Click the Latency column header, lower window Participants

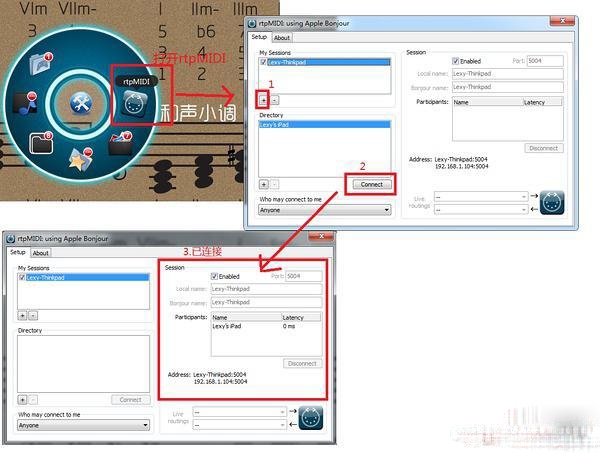coord(301,317)
